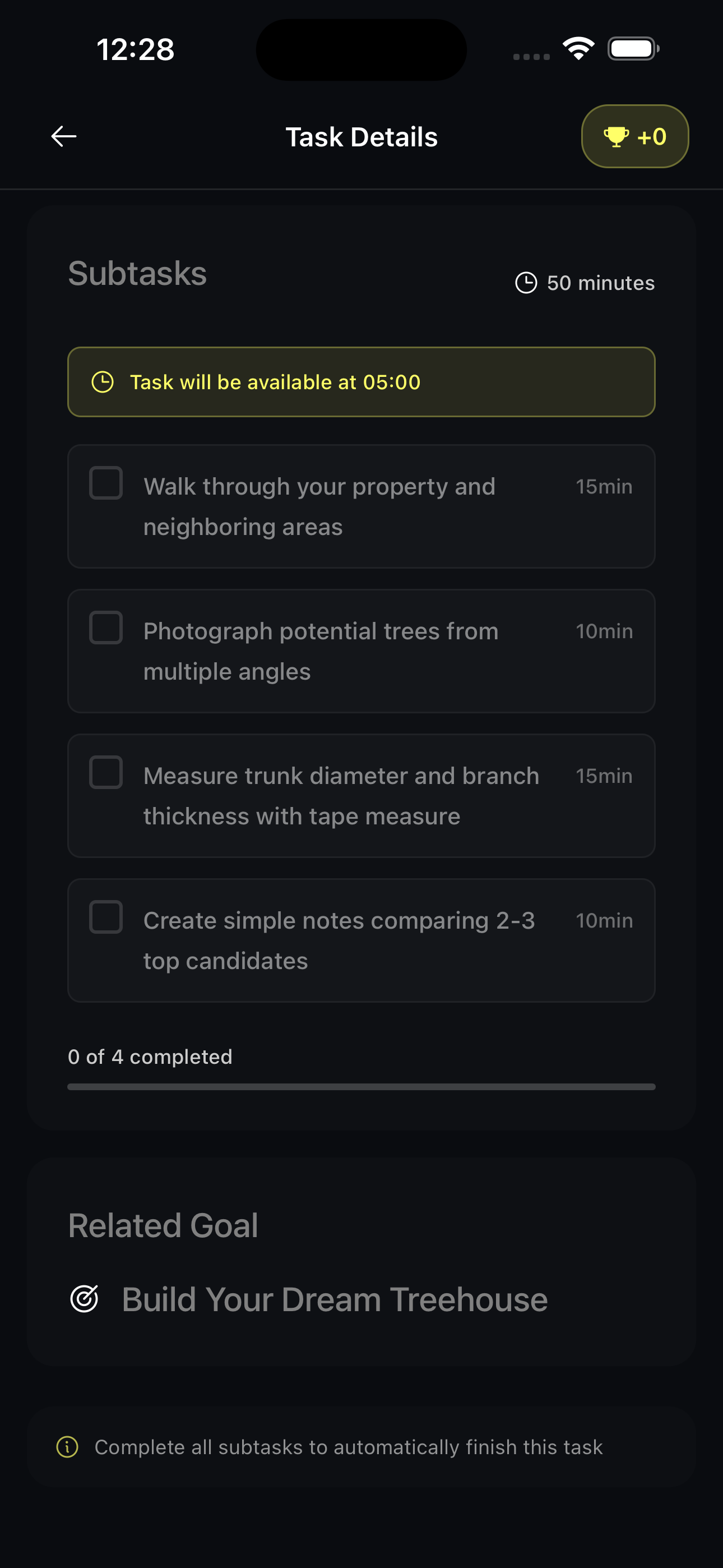This screenshot has width=723, height=1568.
Task: Check the Create simple notes subtask
Action: click(105, 919)
